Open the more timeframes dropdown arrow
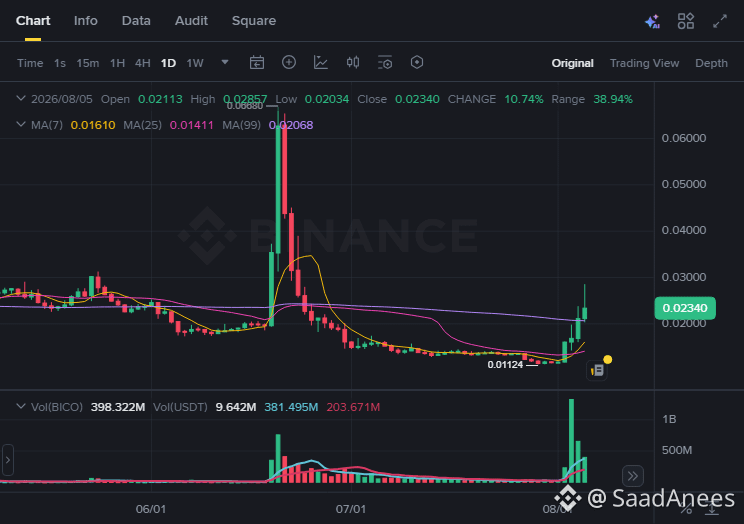Viewport: 744px width, 524px height. click(x=225, y=62)
